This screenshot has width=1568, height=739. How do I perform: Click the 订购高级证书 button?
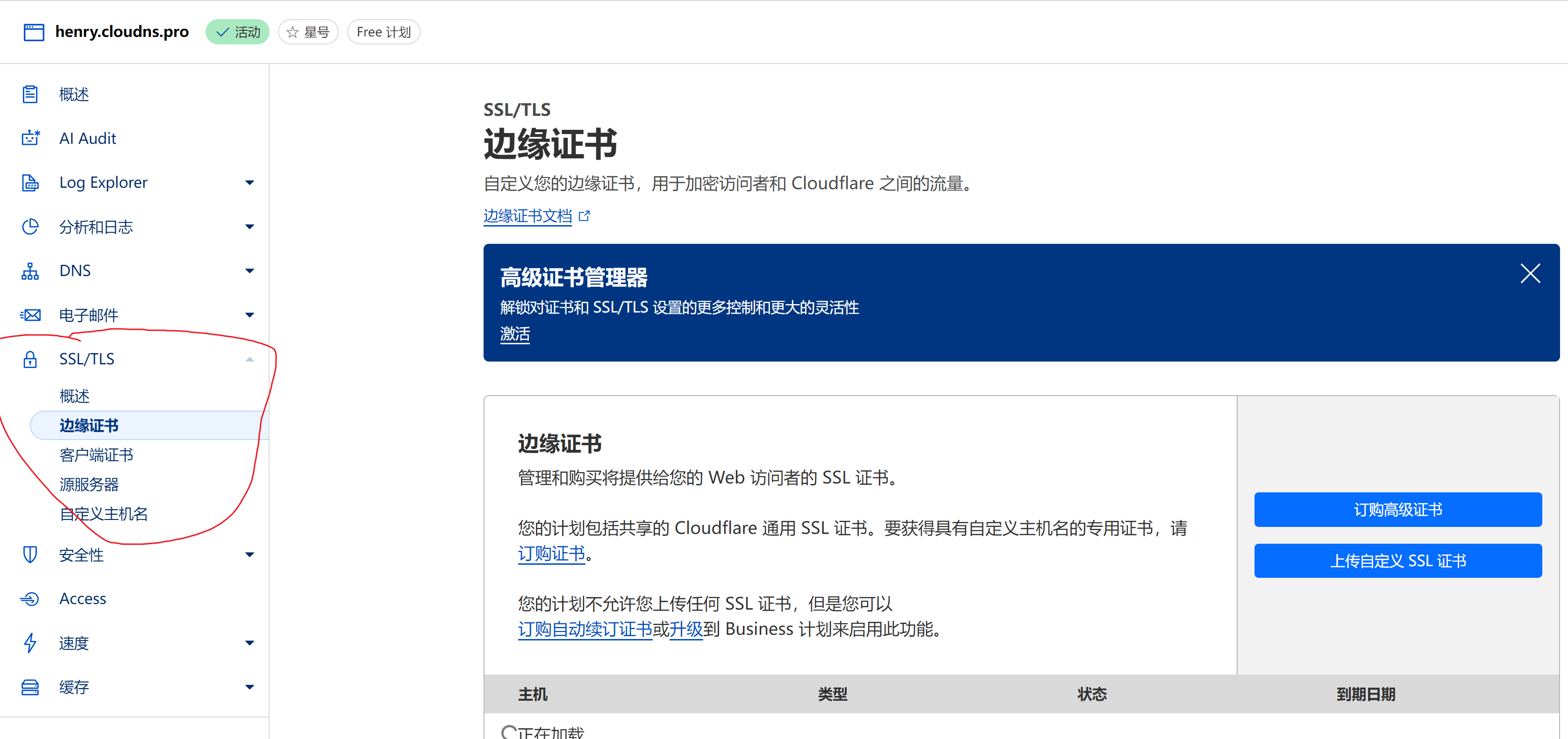point(1397,510)
